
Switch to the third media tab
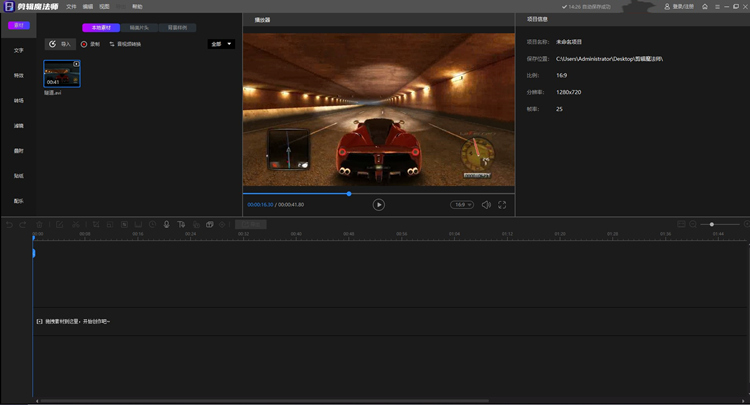(177, 28)
